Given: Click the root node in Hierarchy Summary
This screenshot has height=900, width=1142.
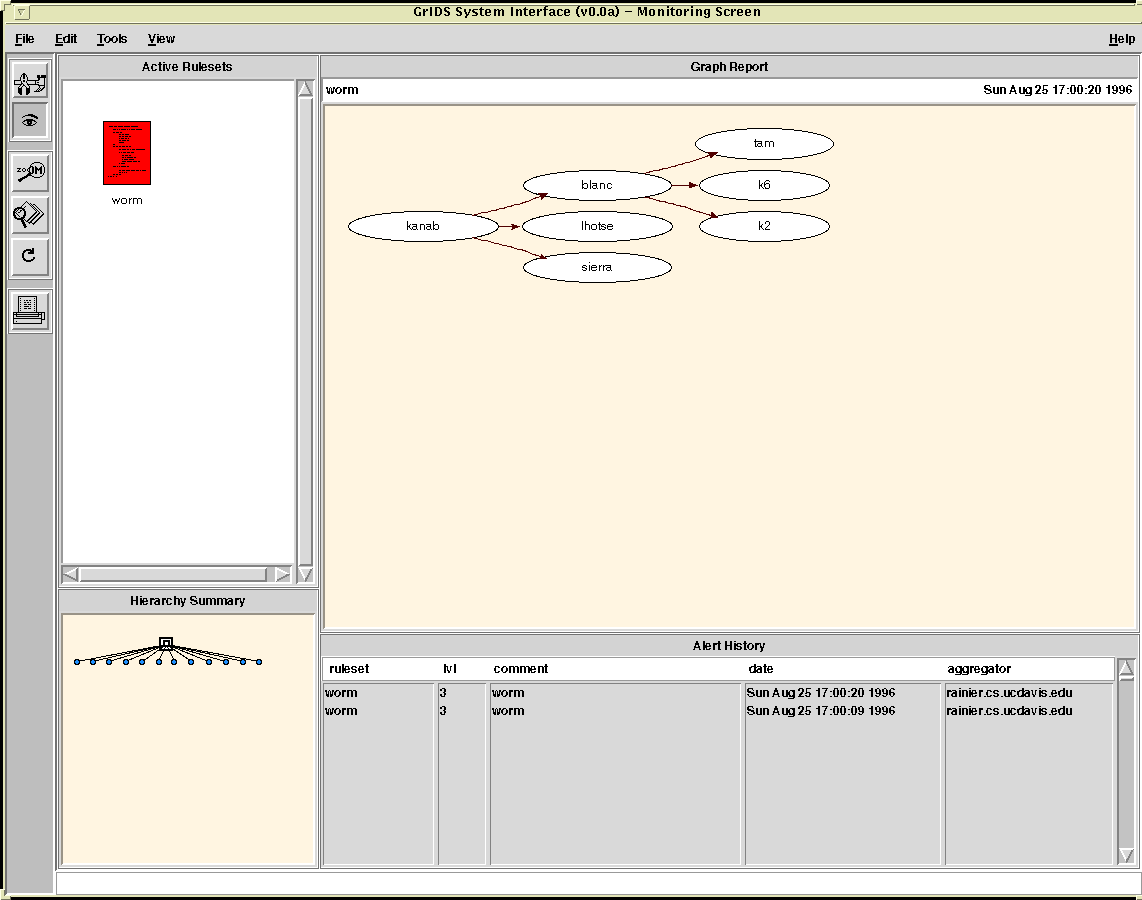Looking at the screenshot, I should (166, 643).
